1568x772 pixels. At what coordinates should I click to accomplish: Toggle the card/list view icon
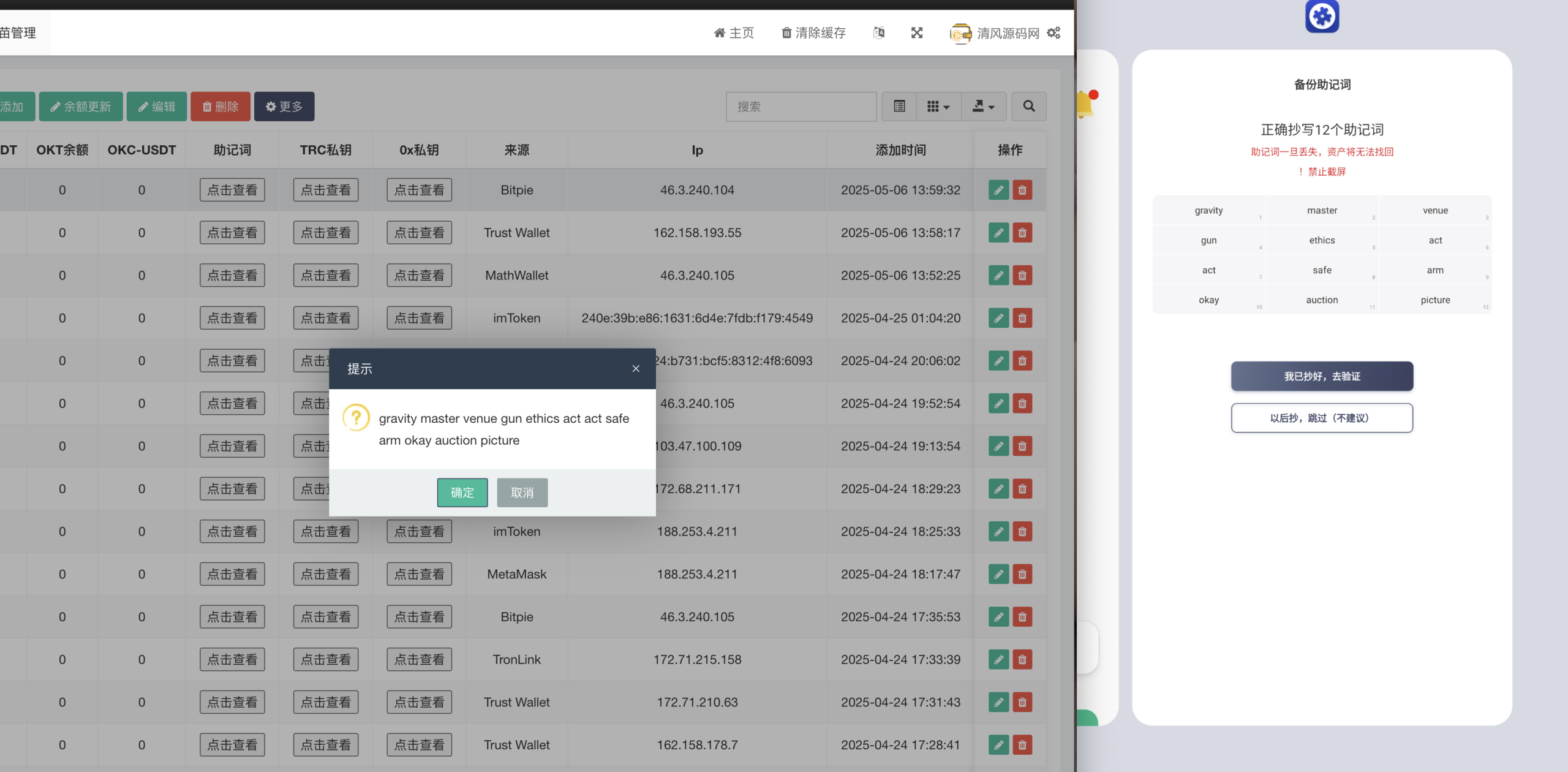899,107
